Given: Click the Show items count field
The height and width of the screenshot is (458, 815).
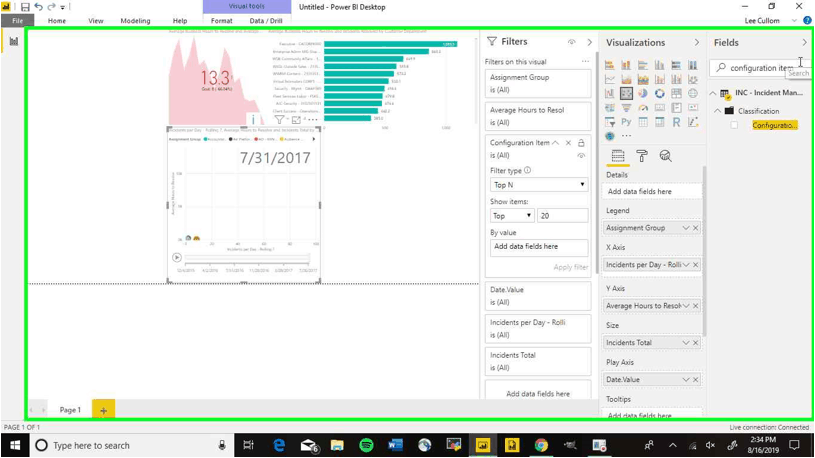Looking at the screenshot, I should (562, 215).
